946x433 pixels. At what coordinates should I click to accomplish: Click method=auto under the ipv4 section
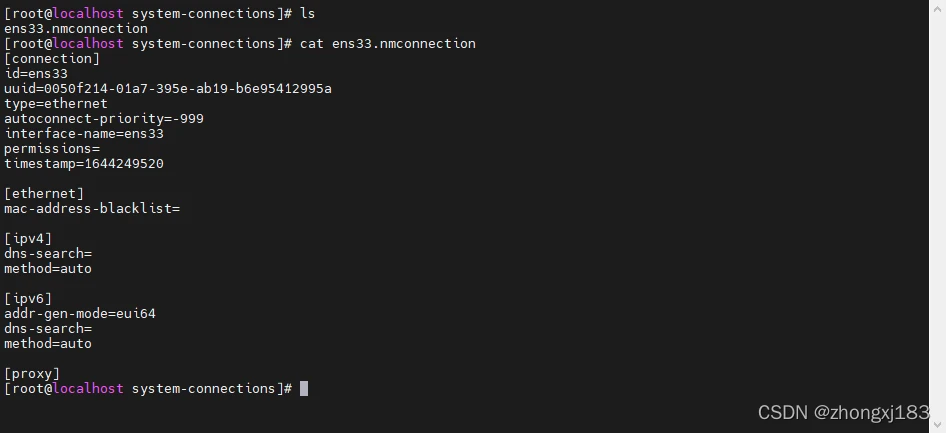[48, 268]
